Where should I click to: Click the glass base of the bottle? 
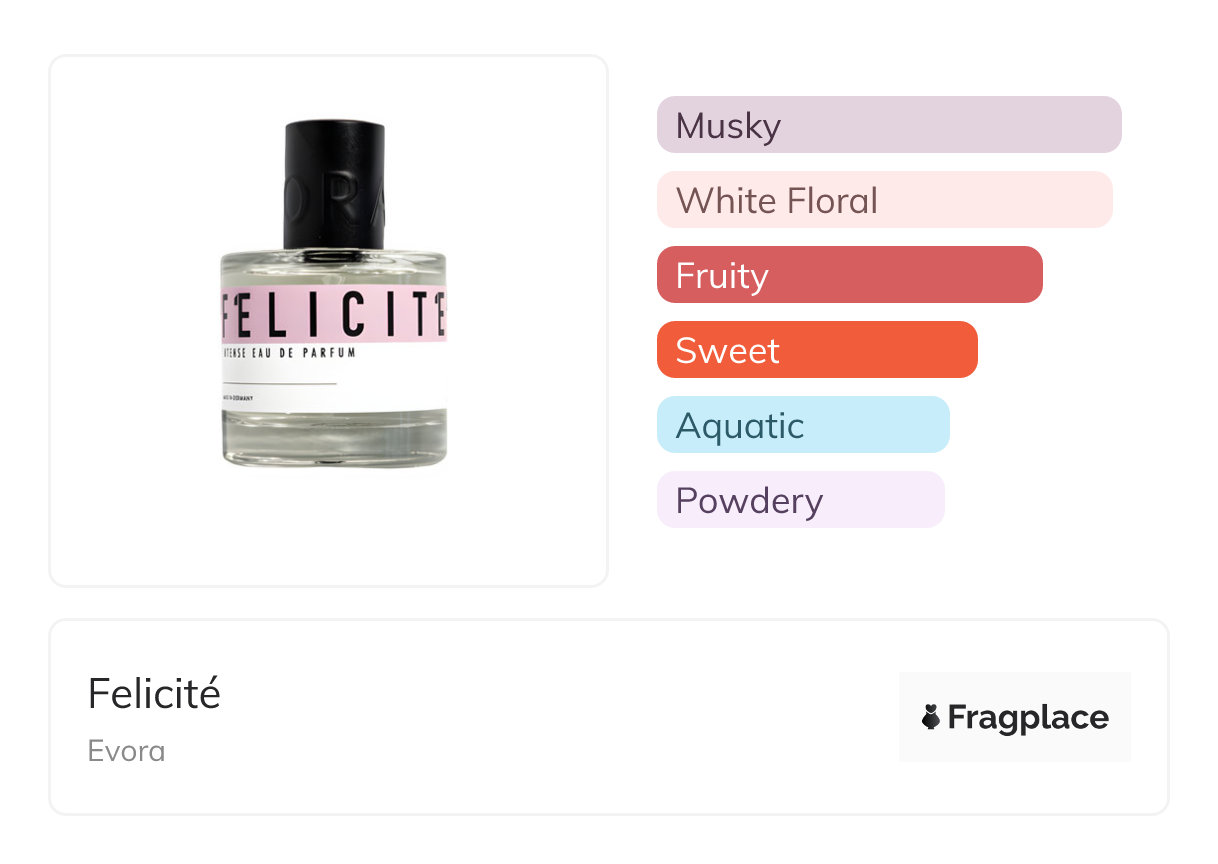[x=334, y=438]
